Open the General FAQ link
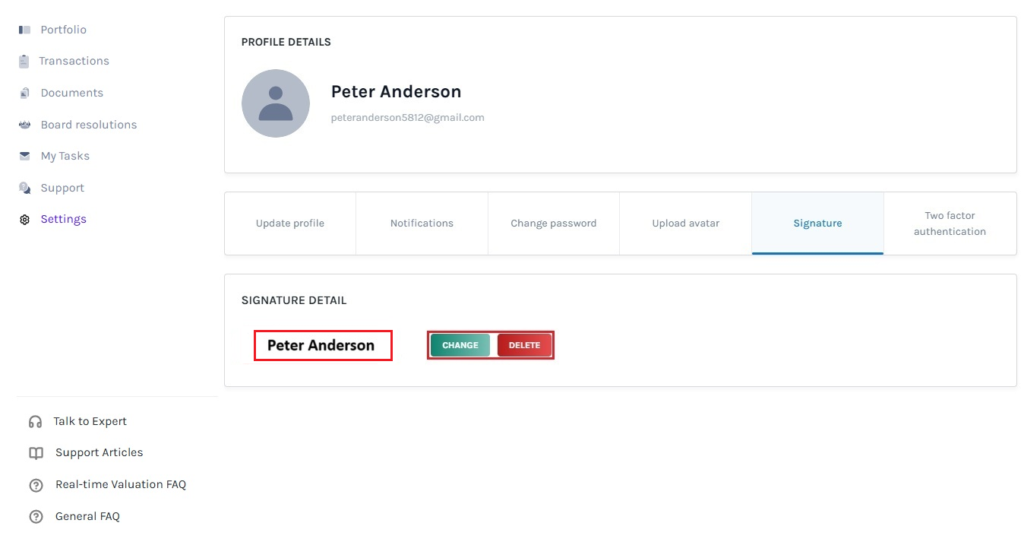Screen dimensions: 1024x539 click(88, 517)
